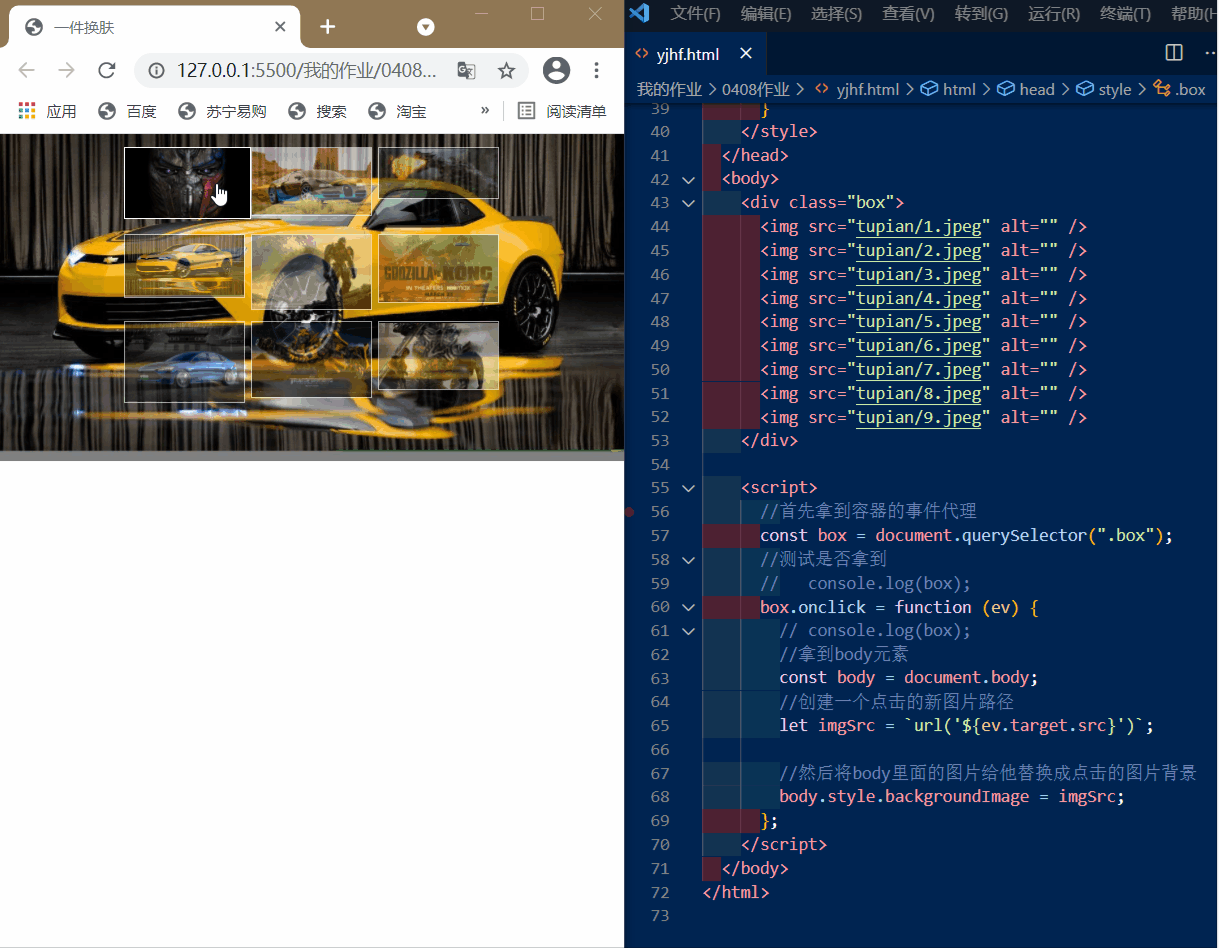Screen dimensions: 1219x948
Task: Open the 选择(S) menu
Action: [x=837, y=13]
